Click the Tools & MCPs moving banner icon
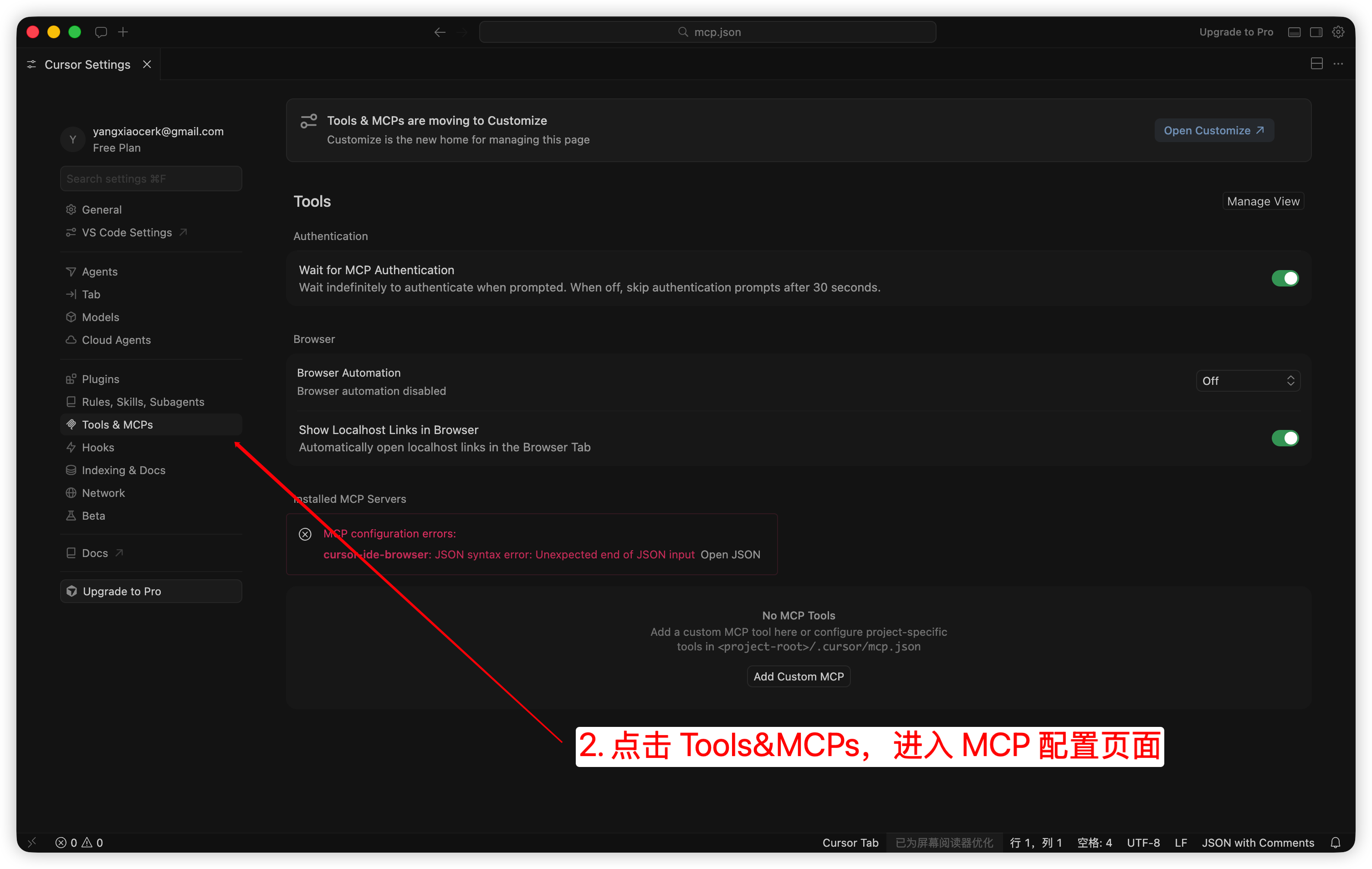This screenshot has height=869, width=1372. 309,121
